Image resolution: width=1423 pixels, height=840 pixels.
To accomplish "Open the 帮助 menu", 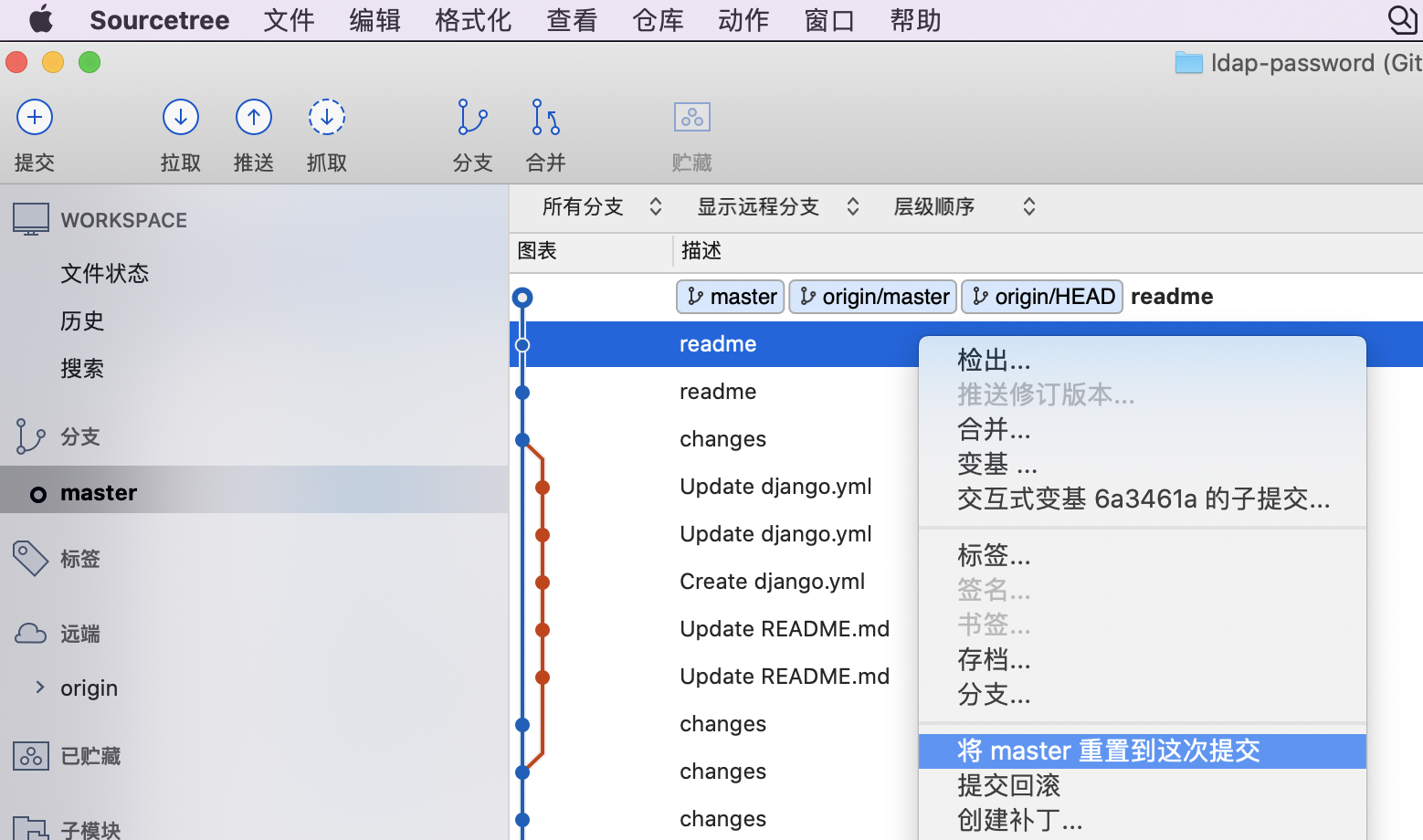I will point(915,20).
